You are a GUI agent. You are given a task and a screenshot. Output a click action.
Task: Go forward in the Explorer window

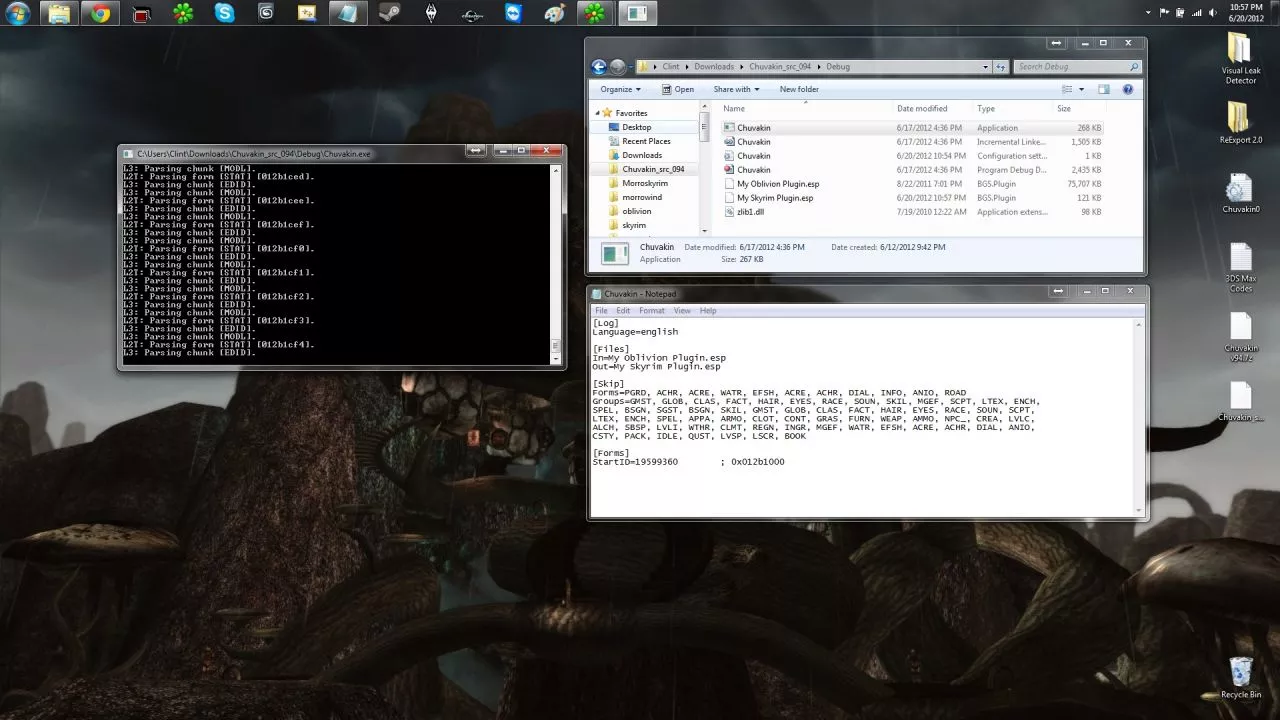point(617,67)
